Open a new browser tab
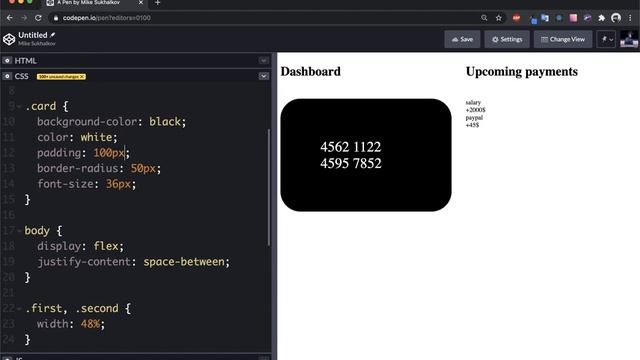 [x=158, y=3]
